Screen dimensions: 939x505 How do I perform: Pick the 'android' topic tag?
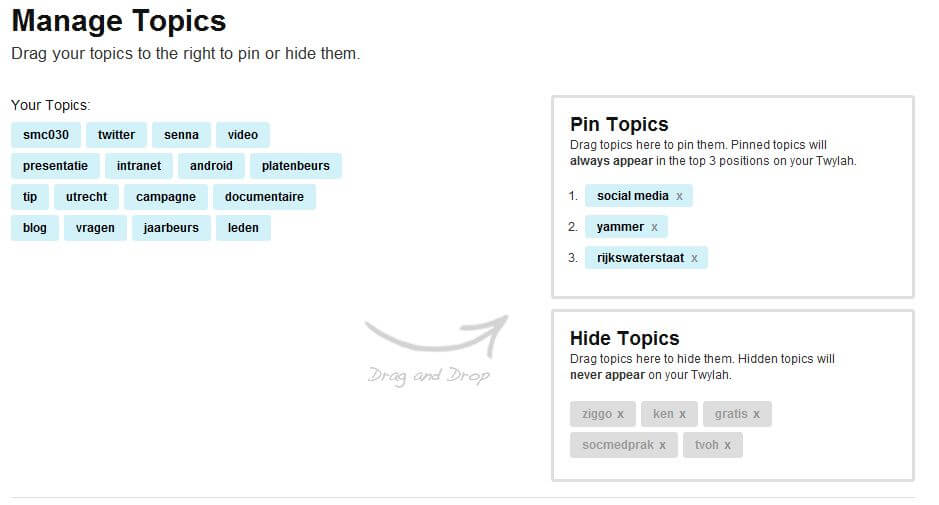[x=211, y=166]
